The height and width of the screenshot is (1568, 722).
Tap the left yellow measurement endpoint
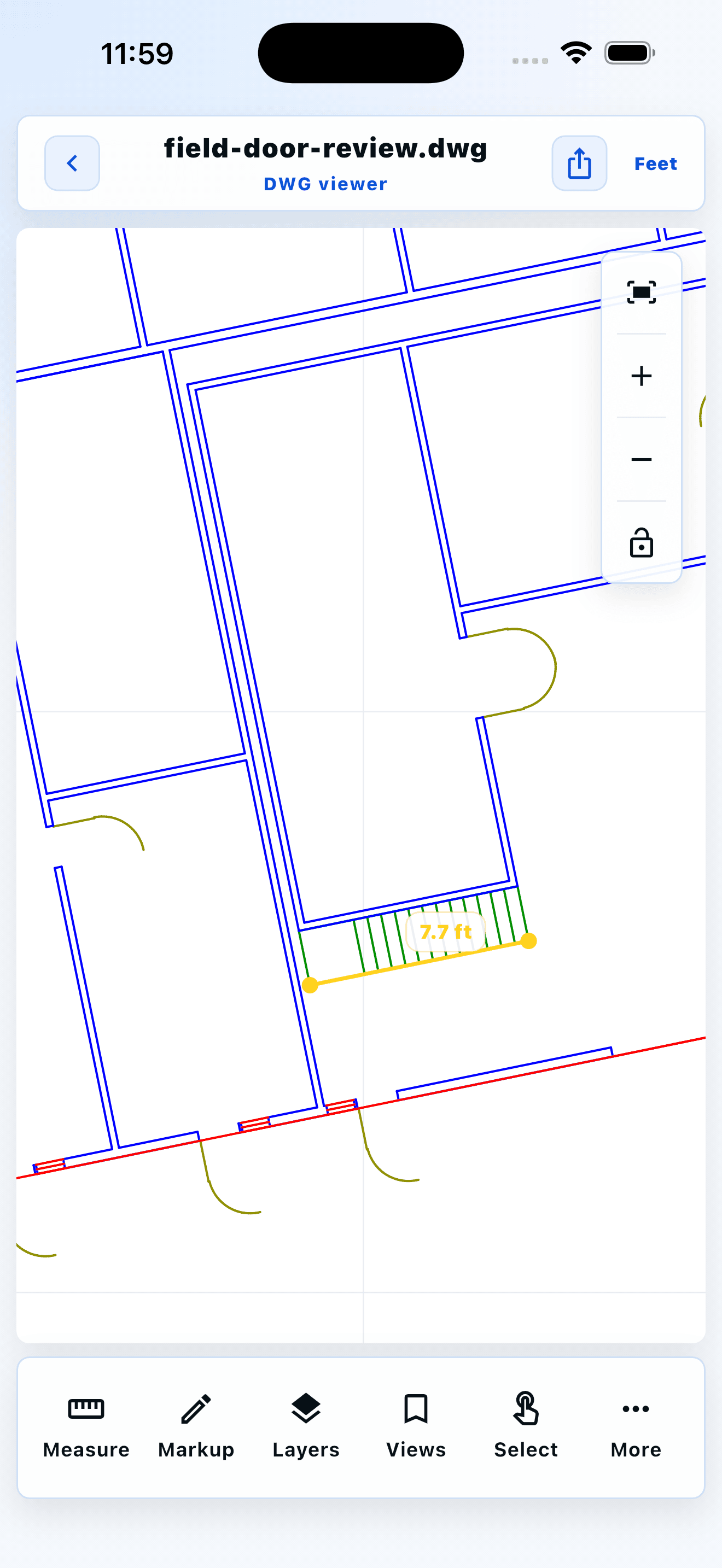(x=310, y=985)
